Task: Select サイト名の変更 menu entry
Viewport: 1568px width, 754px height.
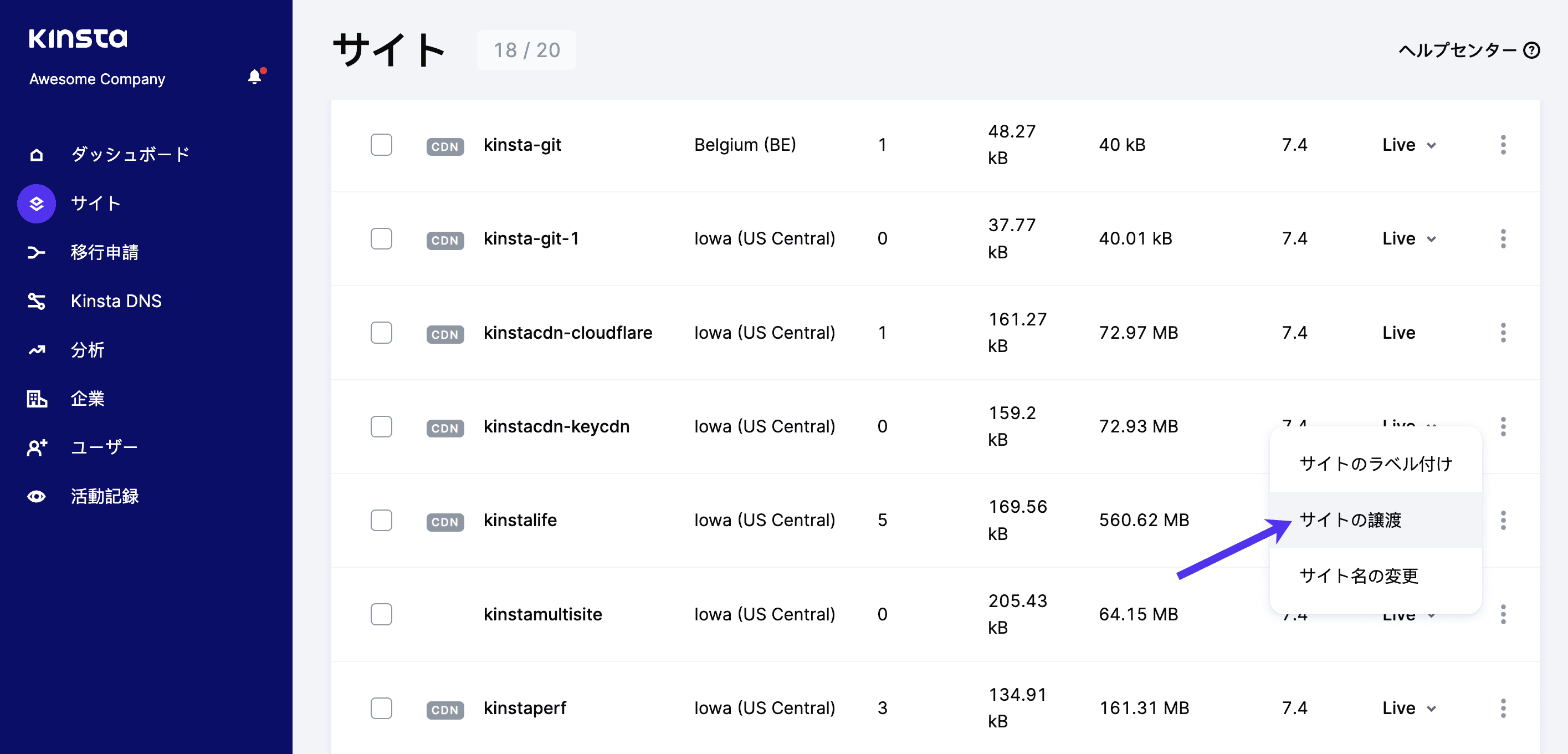Action: coord(1359,575)
